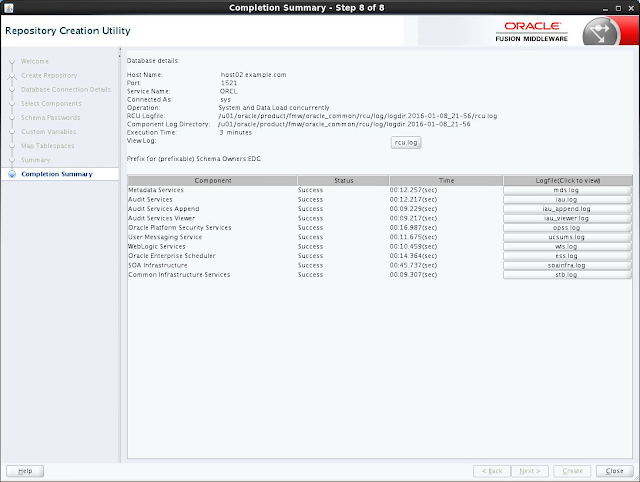The width and height of the screenshot is (640, 482).
Task: Select the Create Repository step
Action: 49,76
